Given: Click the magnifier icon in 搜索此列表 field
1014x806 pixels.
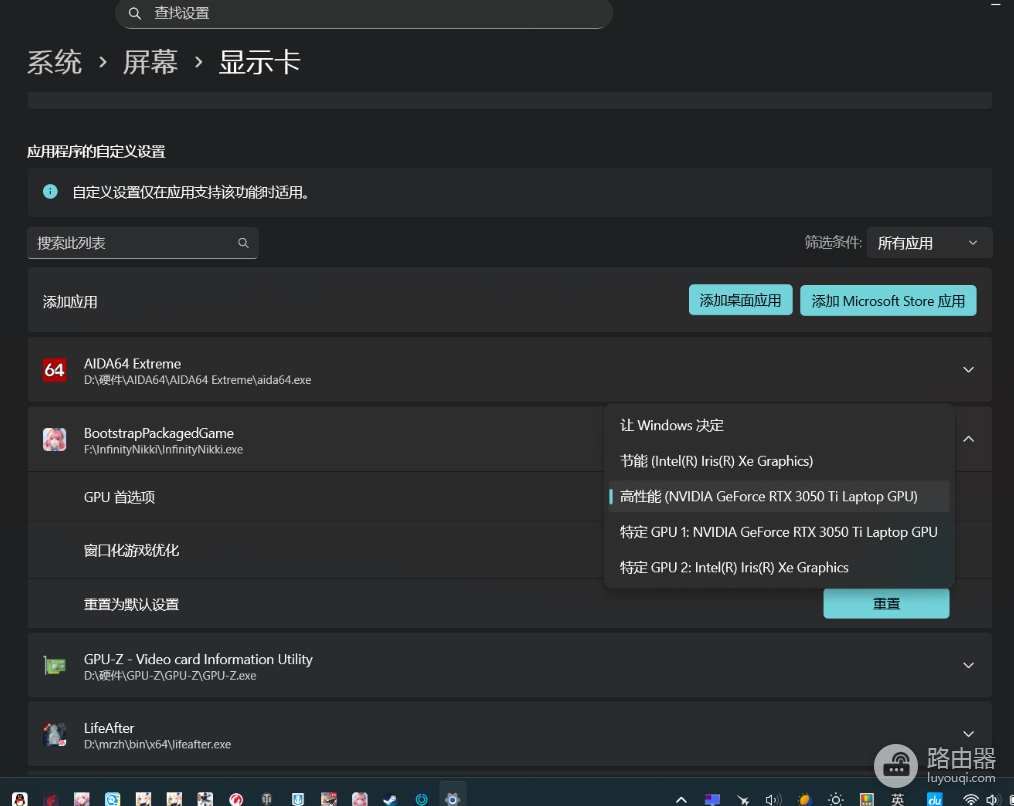Looking at the screenshot, I should pos(243,243).
